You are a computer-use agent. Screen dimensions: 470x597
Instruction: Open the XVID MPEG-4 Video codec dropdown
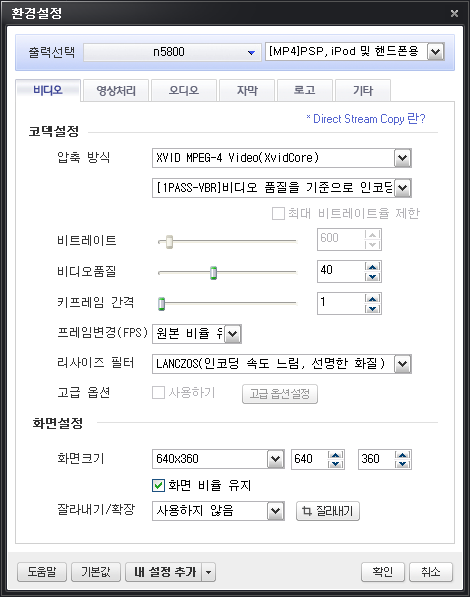tap(403, 158)
